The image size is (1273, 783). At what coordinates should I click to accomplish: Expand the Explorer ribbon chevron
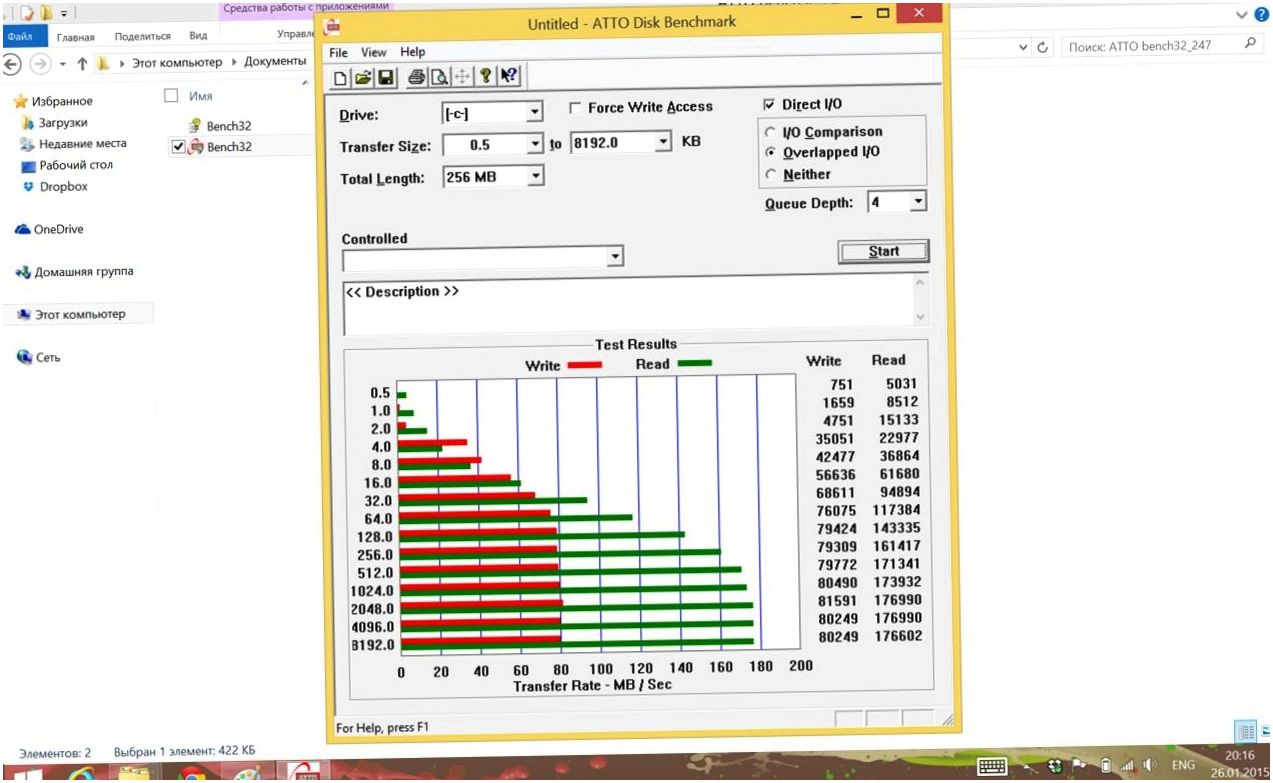click(1242, 14)
